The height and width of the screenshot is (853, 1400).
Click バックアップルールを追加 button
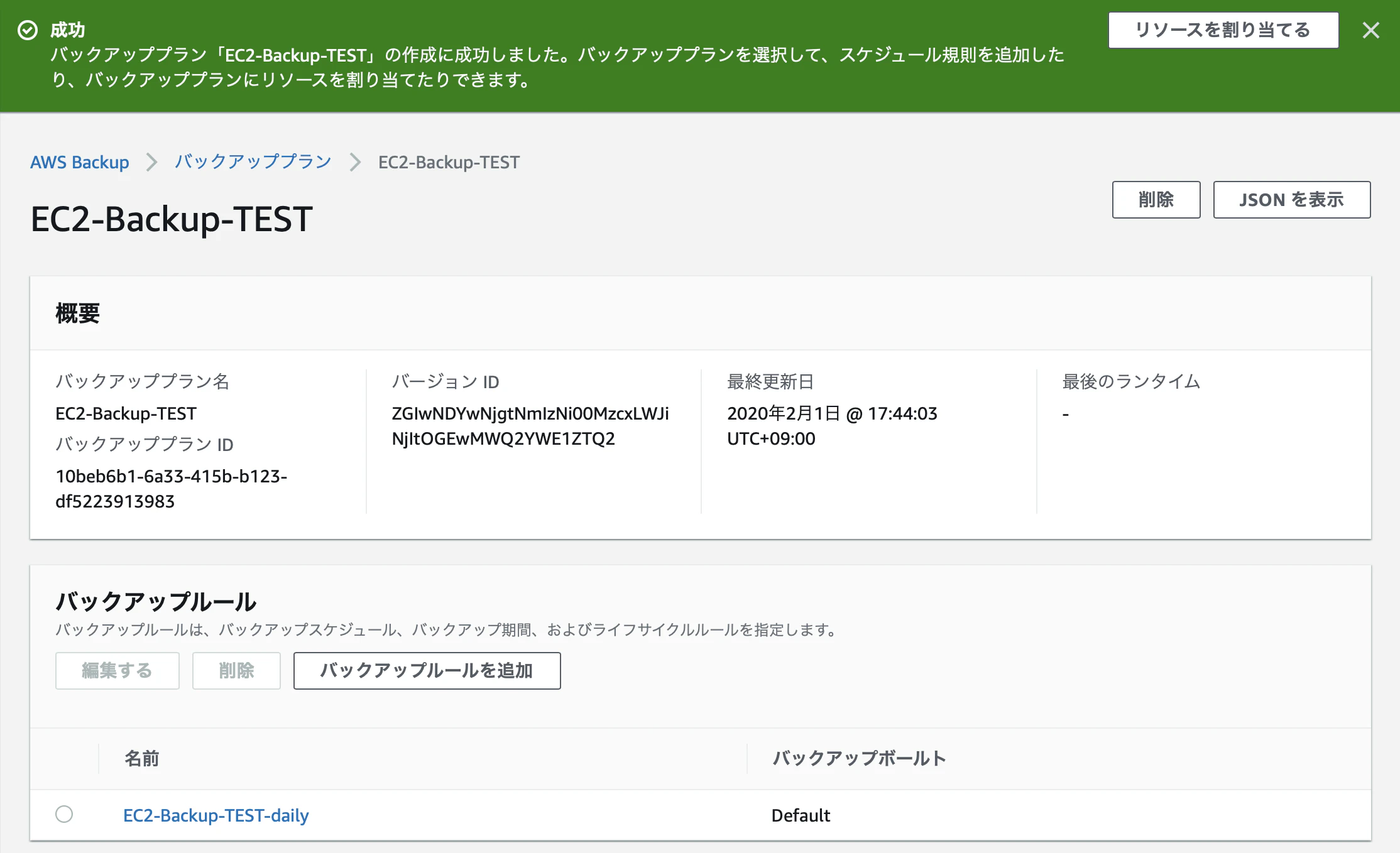click(427, 670)
